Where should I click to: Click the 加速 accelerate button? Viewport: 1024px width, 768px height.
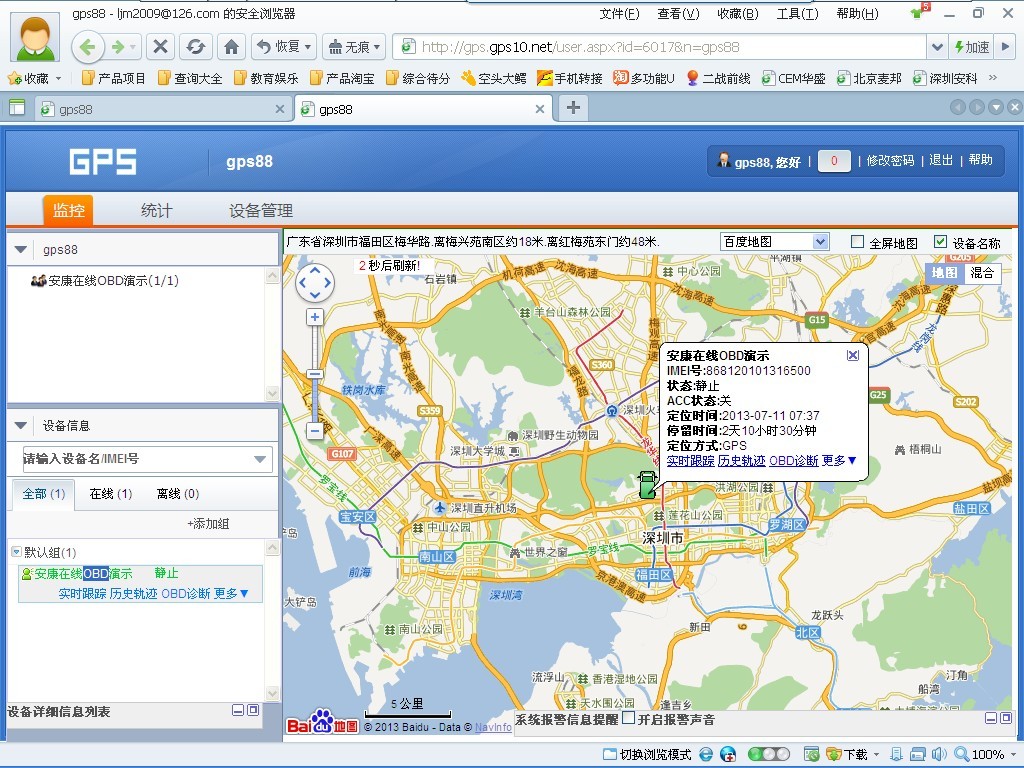click(x=972, y=47)
